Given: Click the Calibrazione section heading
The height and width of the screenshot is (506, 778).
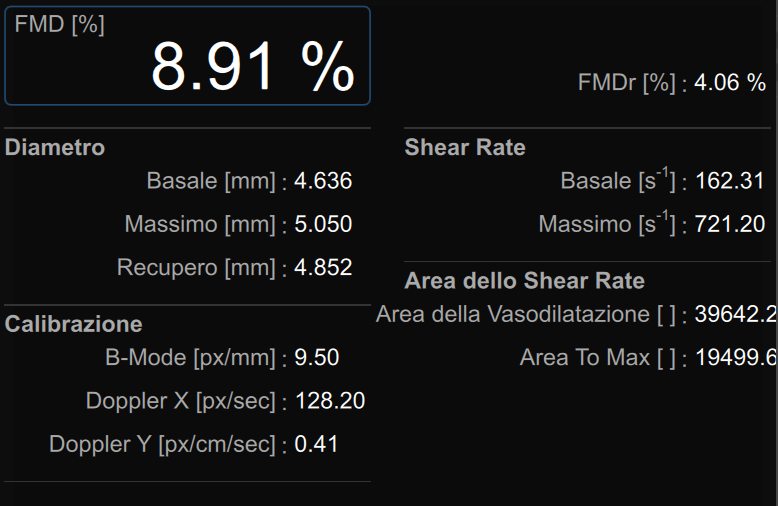Looking at the screenshot, I should [x=74, y=324].
